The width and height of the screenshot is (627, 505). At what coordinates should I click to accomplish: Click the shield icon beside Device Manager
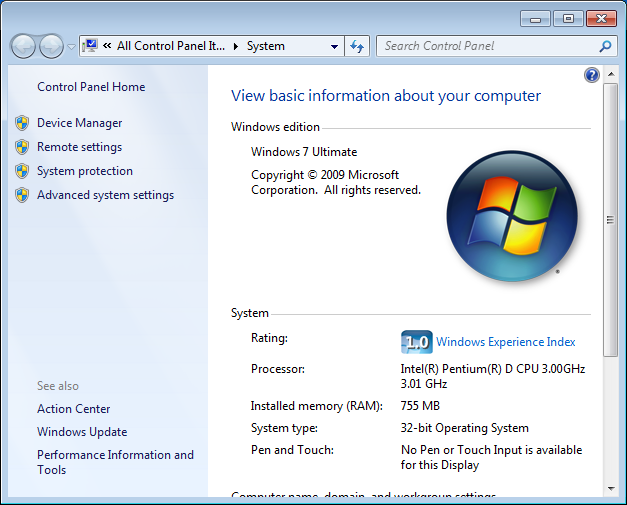(22, 123)
